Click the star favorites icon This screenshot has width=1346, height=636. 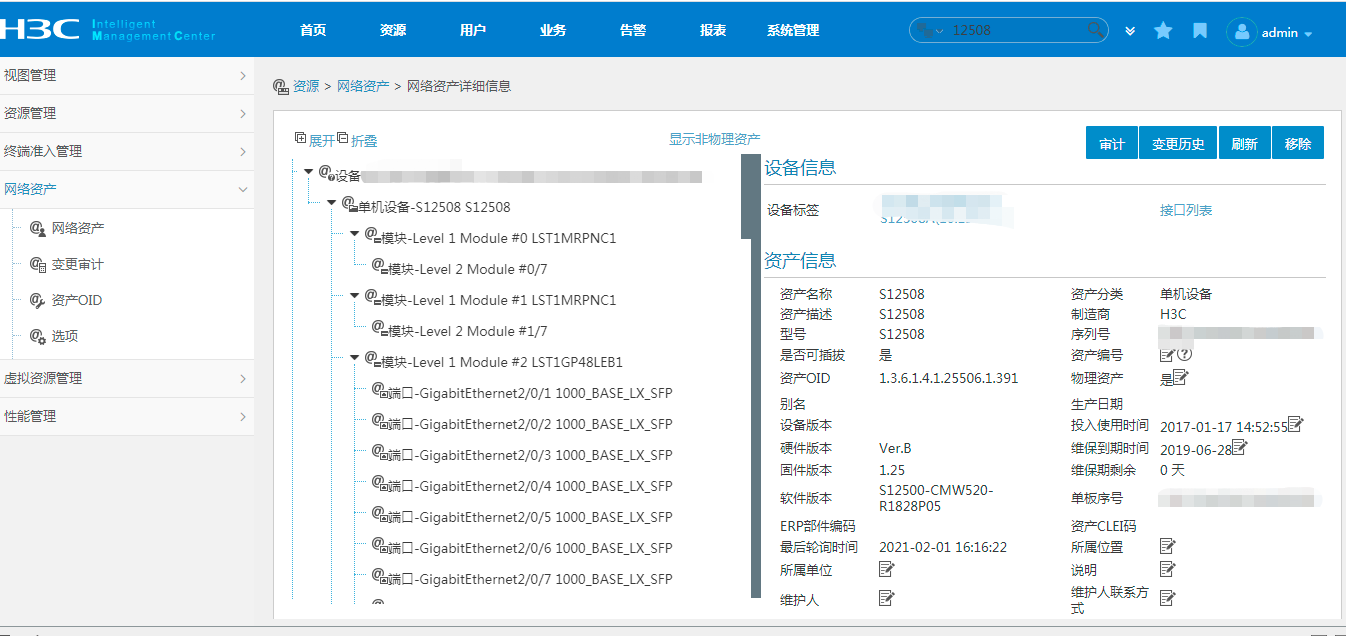[x=1163, y=31]
